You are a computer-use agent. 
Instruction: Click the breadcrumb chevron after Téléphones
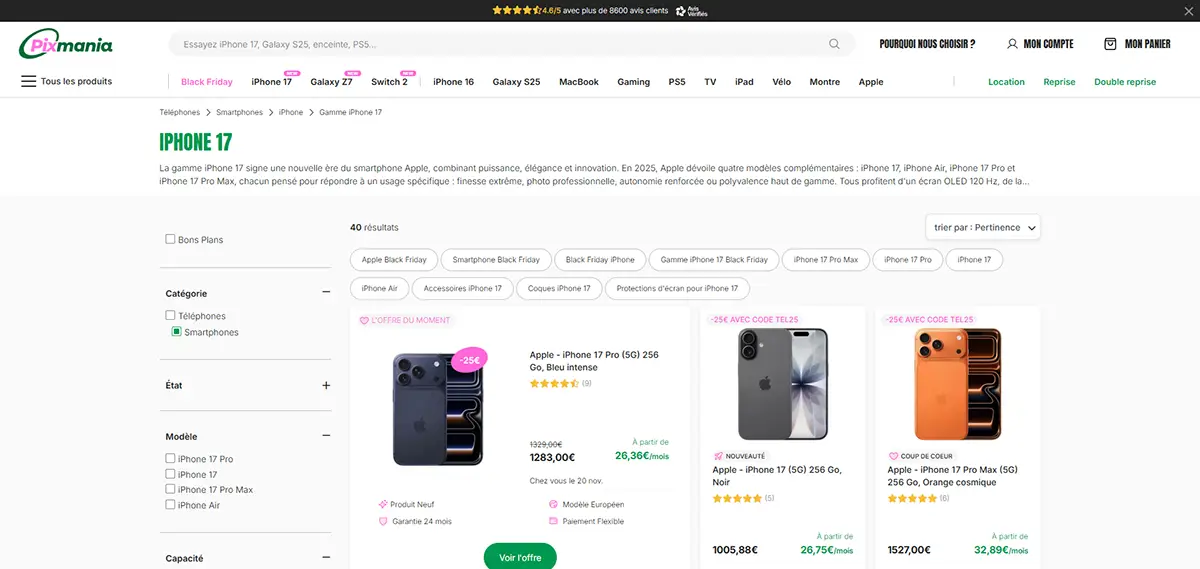208,113
